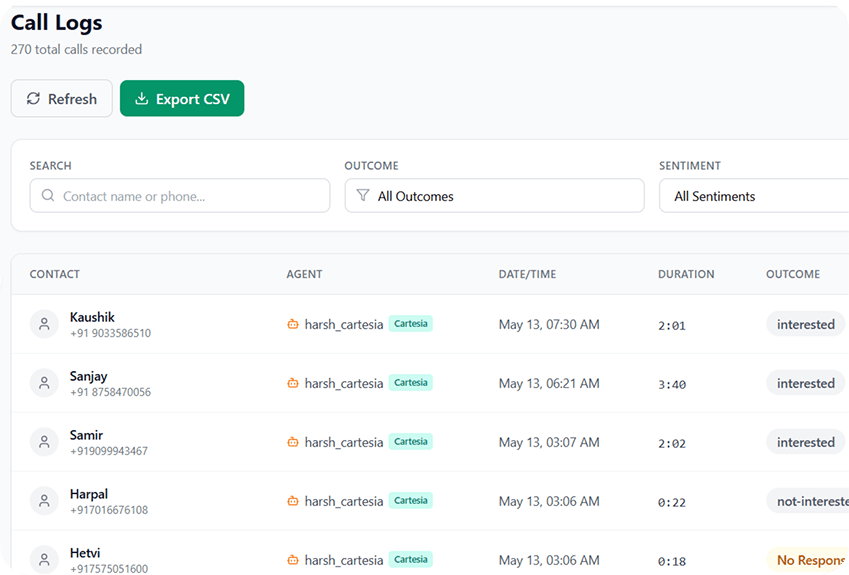Click the bot icon in Hetvi's row
This screenshot has height=575, width=849.
point(293,560)
